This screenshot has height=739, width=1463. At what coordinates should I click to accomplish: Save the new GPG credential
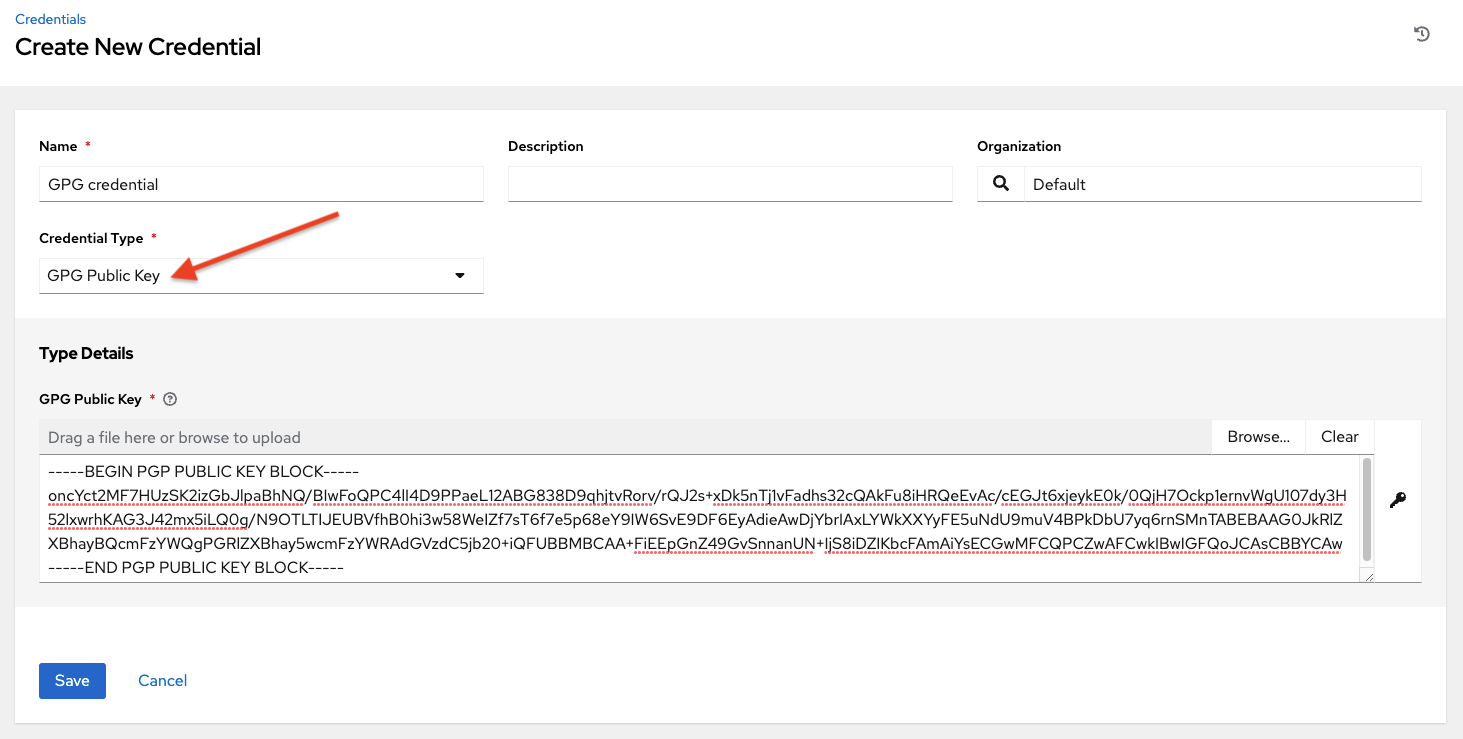pyautogui.click(x=71, y=680)
